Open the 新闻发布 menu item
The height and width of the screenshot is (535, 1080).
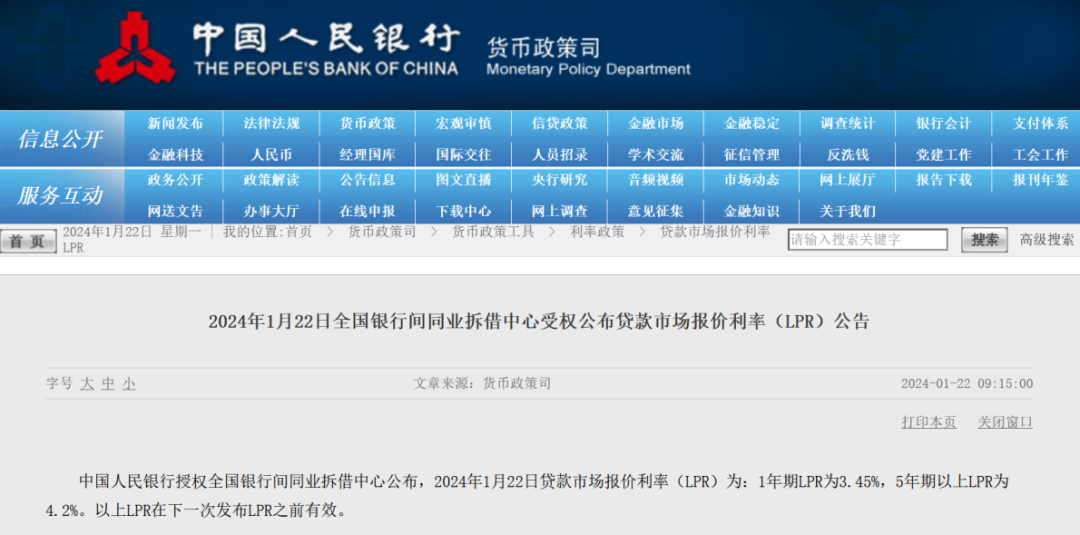(175, 124)
